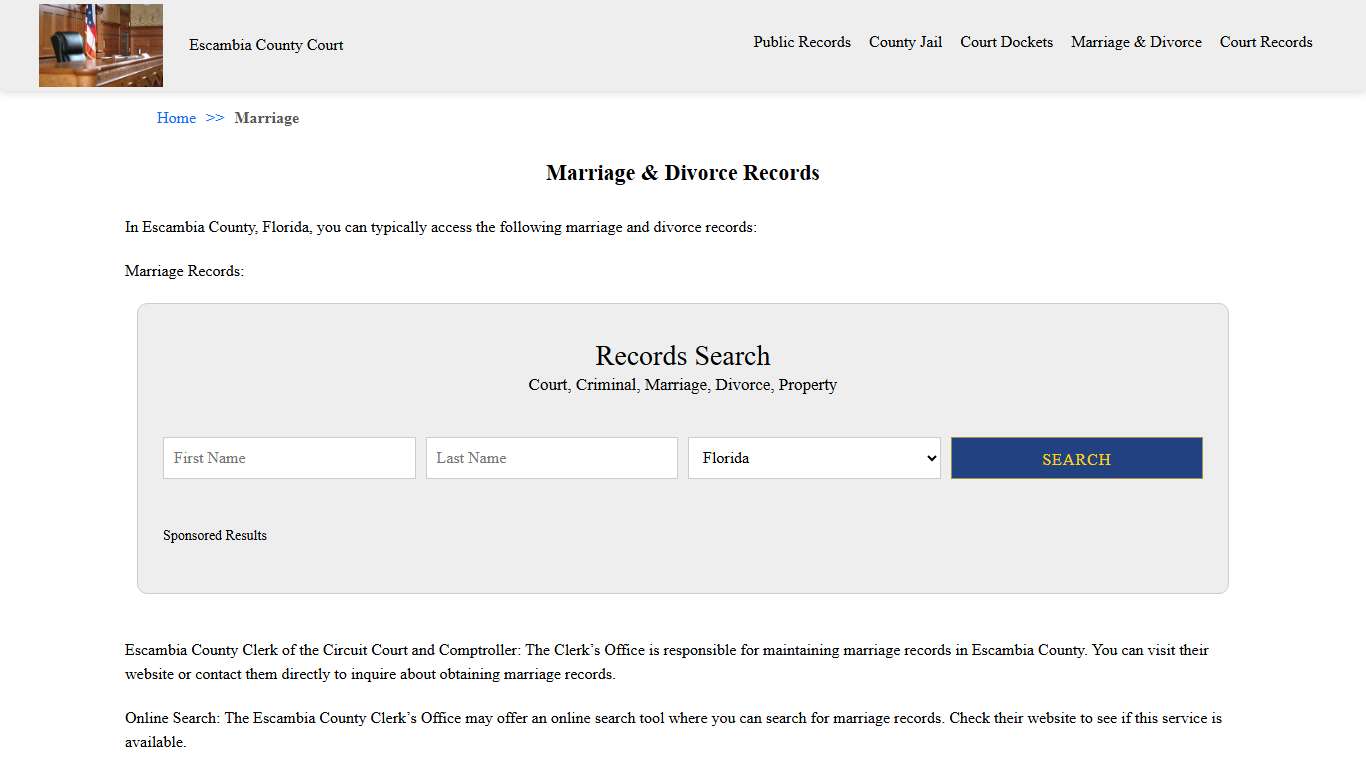The image size is (1366, 768).
Task: Click the Home breadcrumb link
Action: [x=176, y=118]
